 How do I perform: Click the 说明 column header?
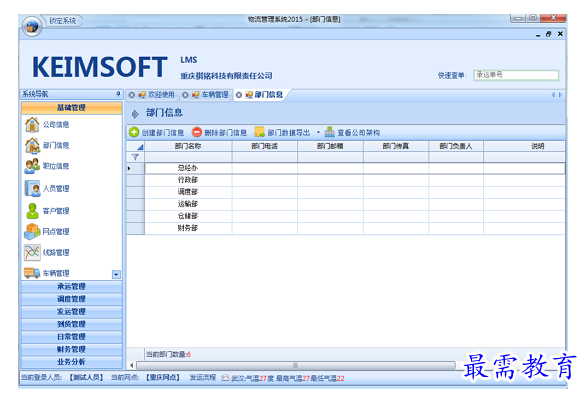524,146
